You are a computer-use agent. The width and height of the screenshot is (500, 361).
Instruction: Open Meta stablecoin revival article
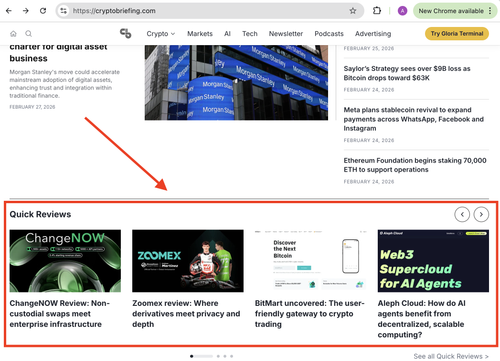coord(413,119)
